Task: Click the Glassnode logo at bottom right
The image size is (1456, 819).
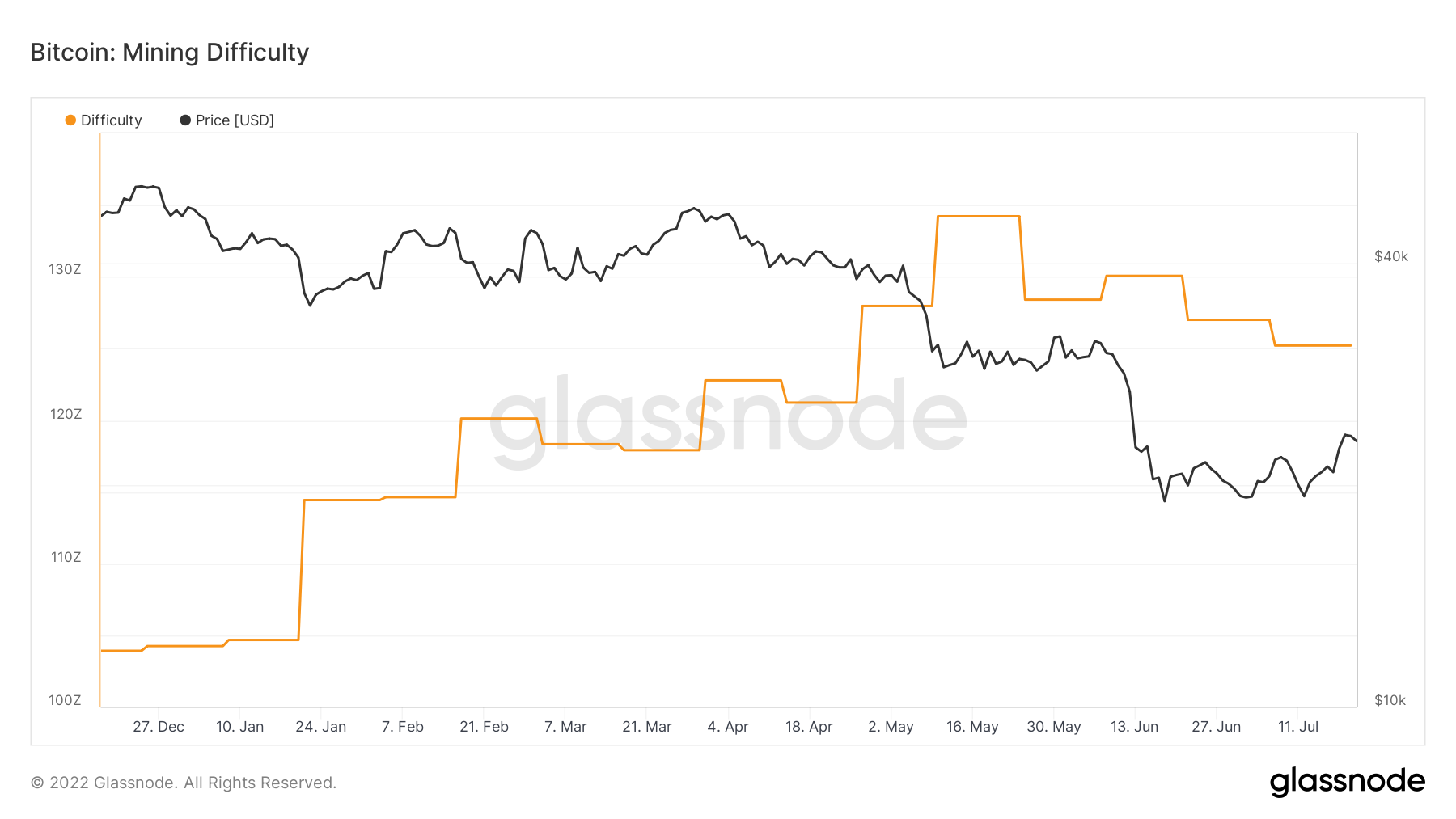Action: [x=1347, y=782]
